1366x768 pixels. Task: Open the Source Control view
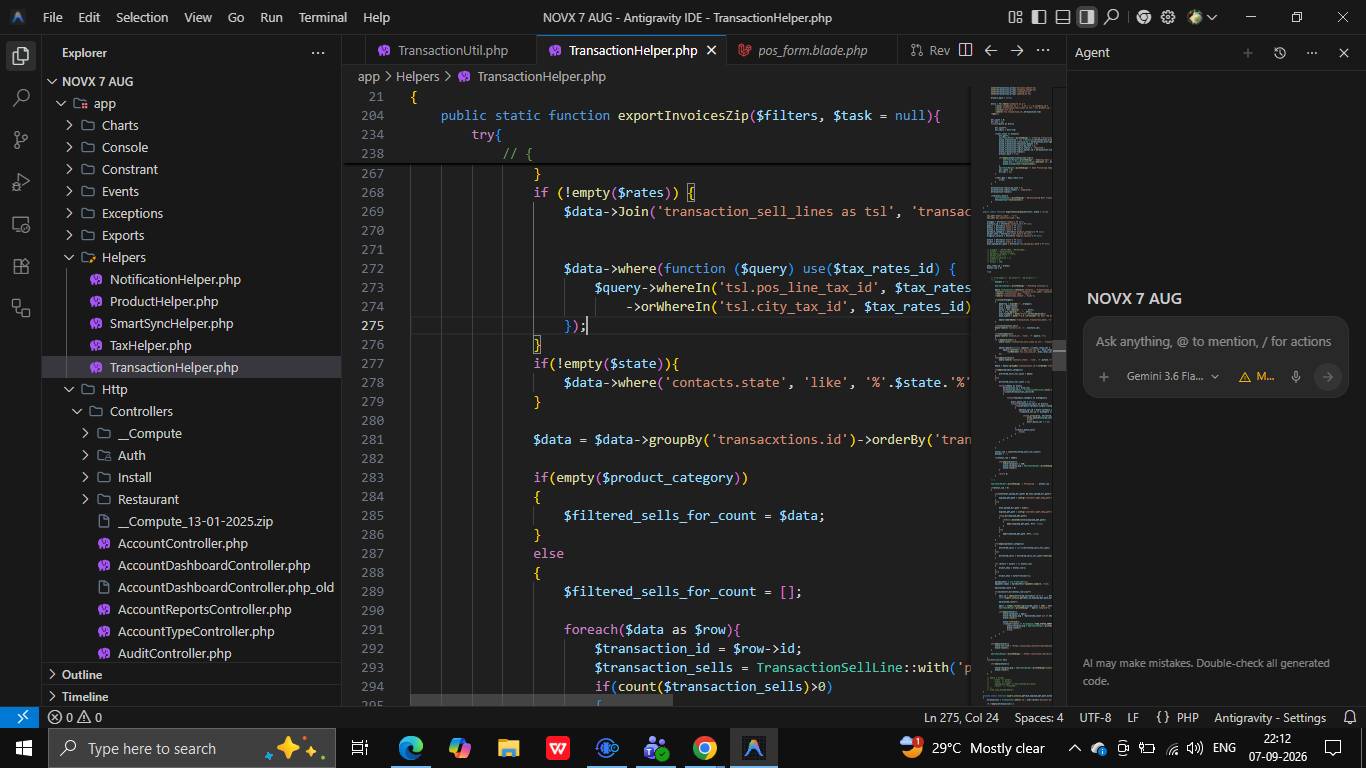(x=21, y=140)
